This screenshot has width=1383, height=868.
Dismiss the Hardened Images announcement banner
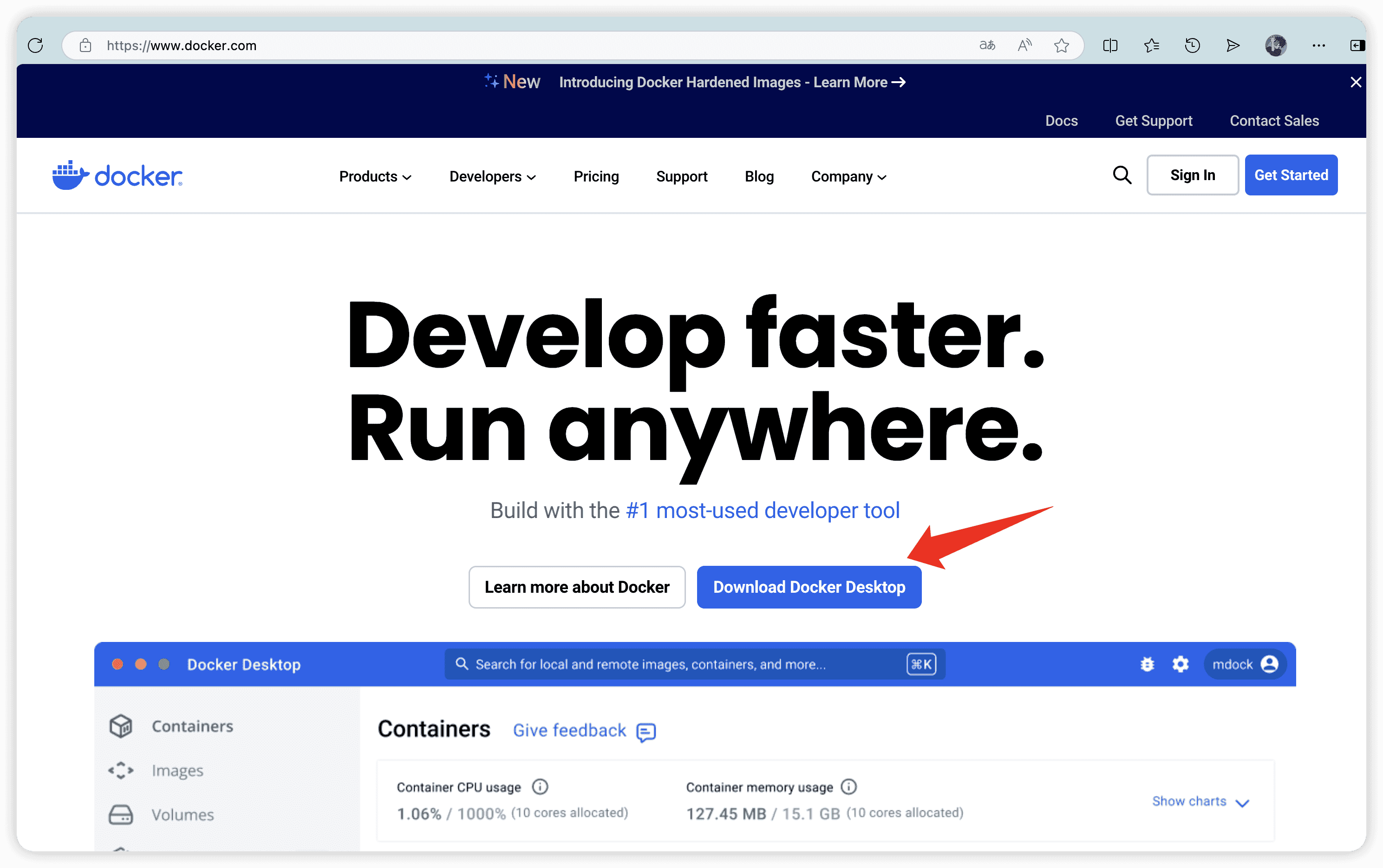[1356, 82]
